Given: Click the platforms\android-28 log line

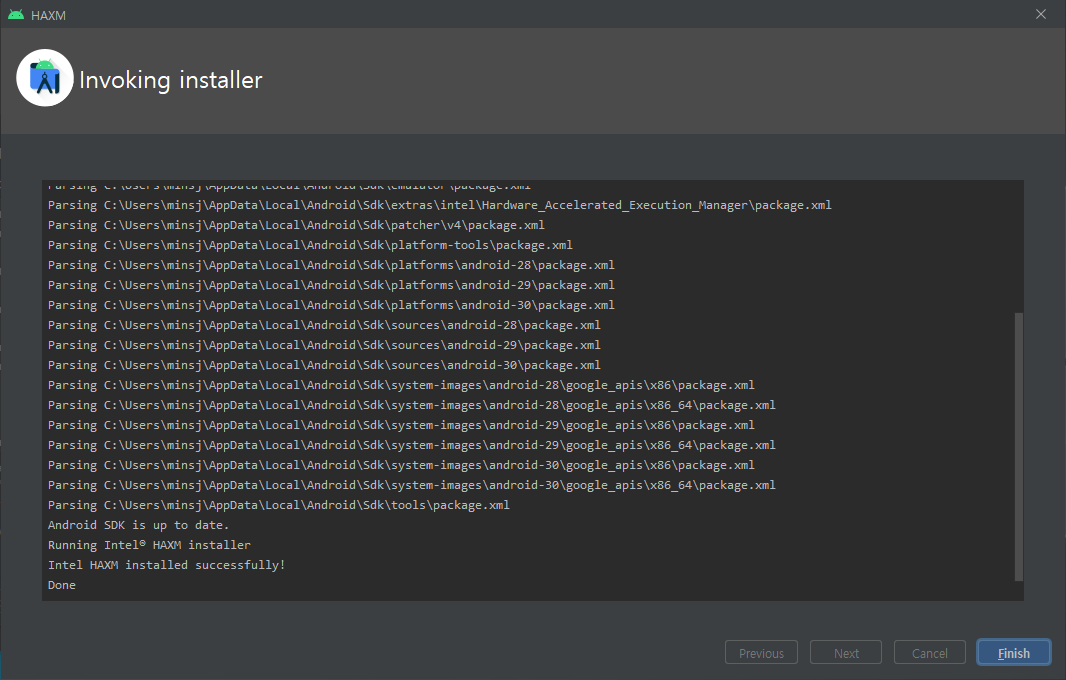Looking at the screenshot, I should (x=331, y=265).
